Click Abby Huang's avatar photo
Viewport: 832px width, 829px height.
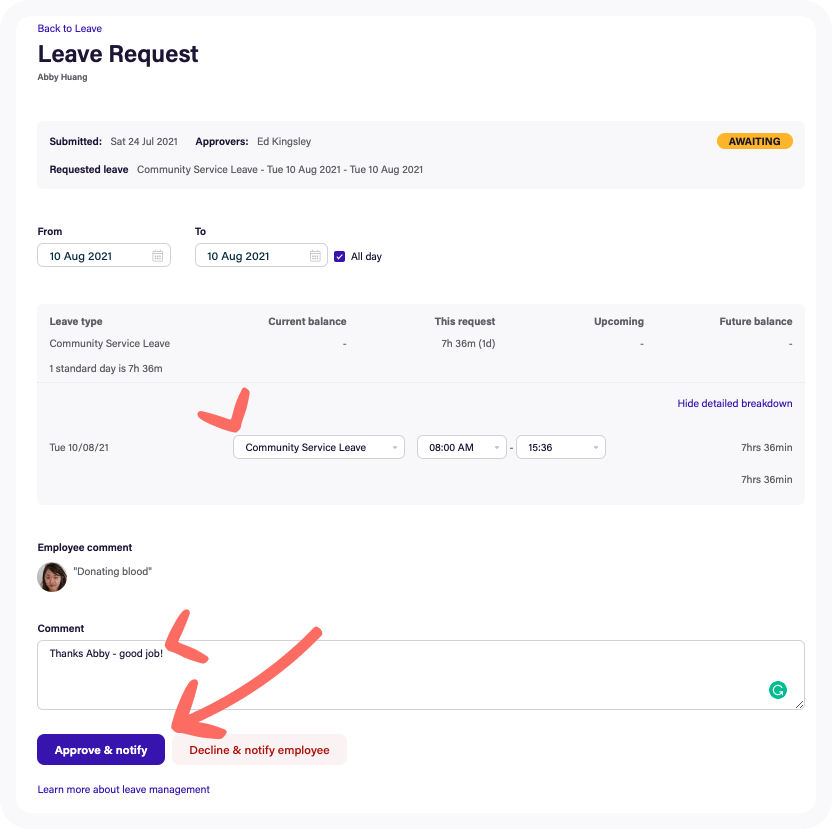point(52,576)
